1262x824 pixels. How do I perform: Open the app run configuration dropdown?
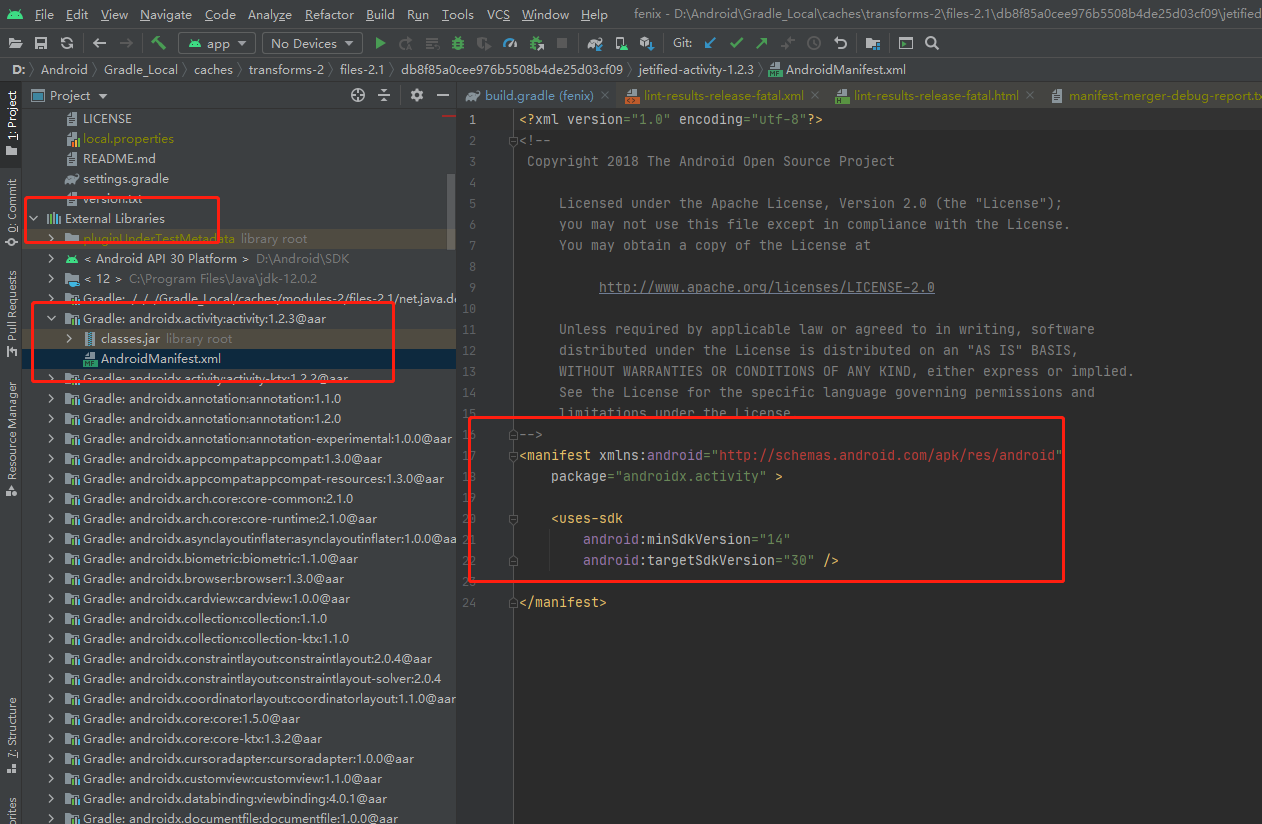point(215,43)
